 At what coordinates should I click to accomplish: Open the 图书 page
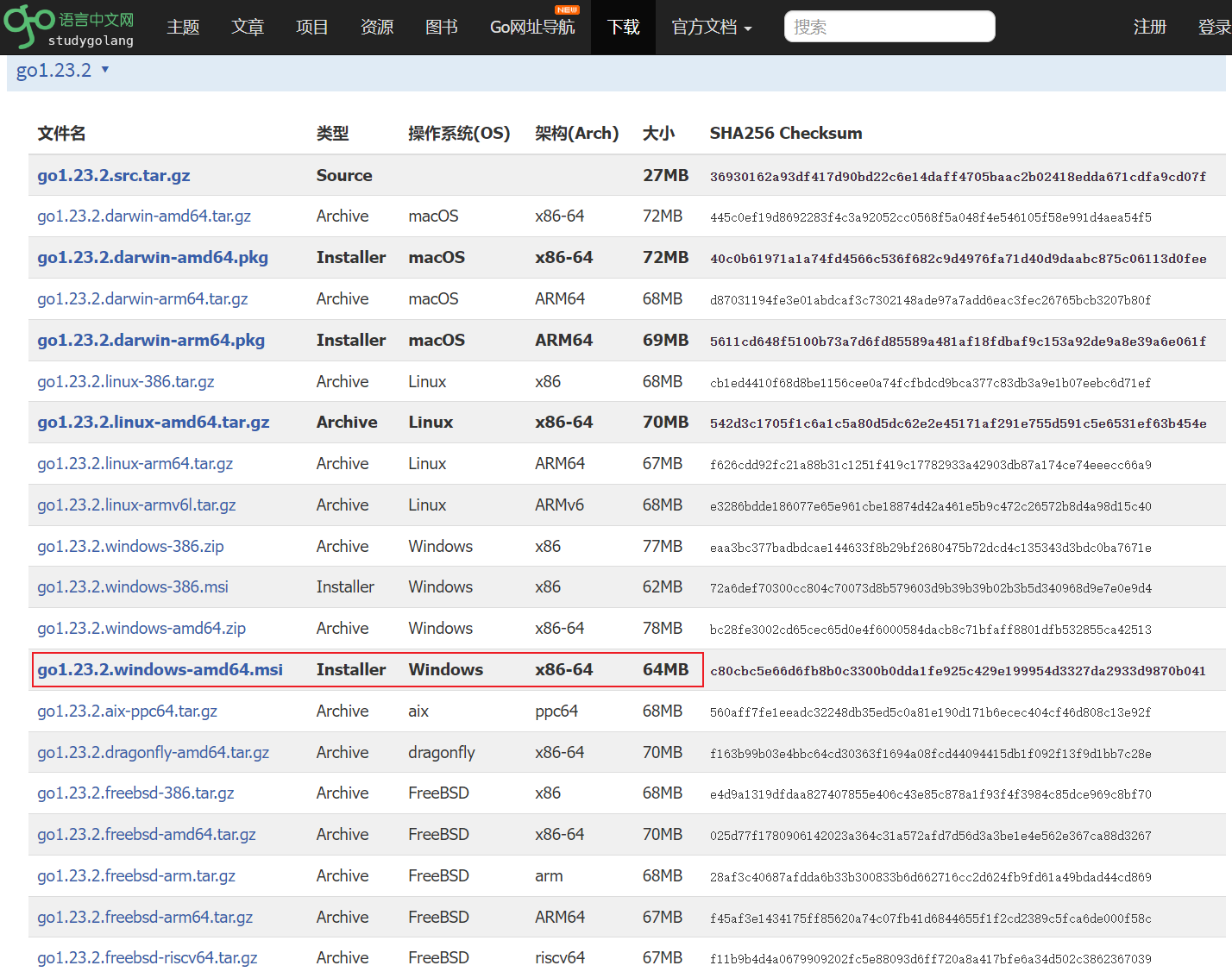[x=442, y=28]
